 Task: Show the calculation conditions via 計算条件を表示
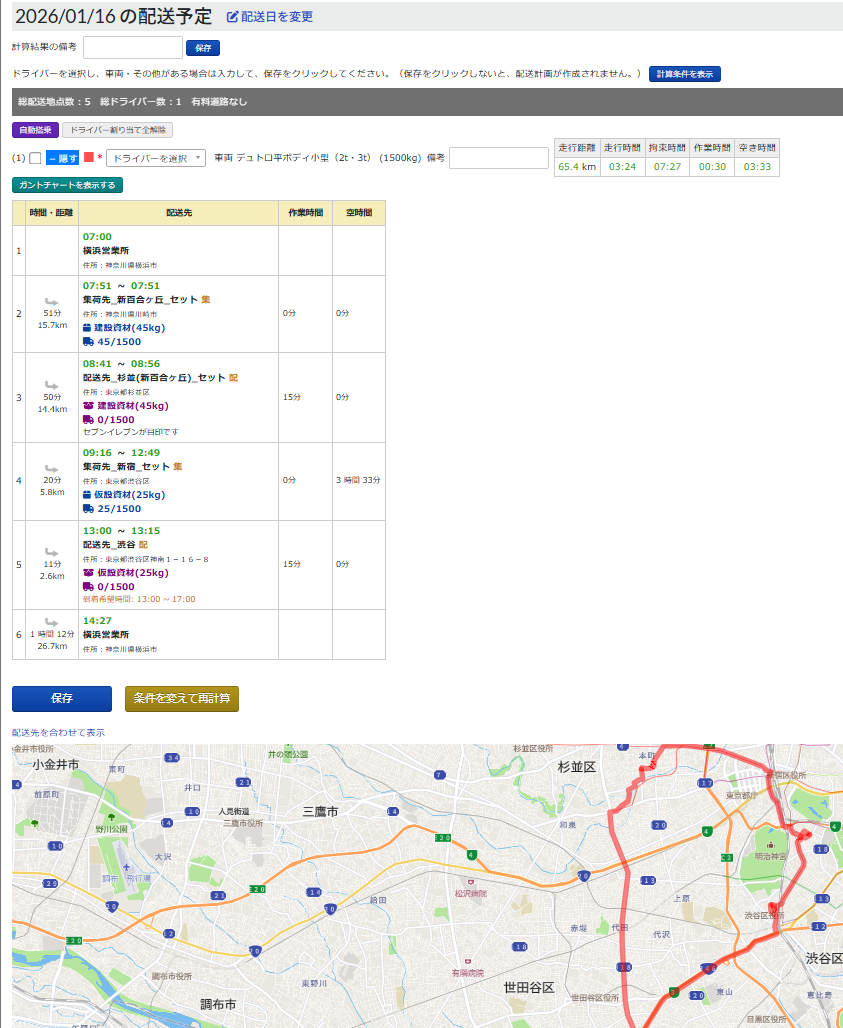click(684, 74)
